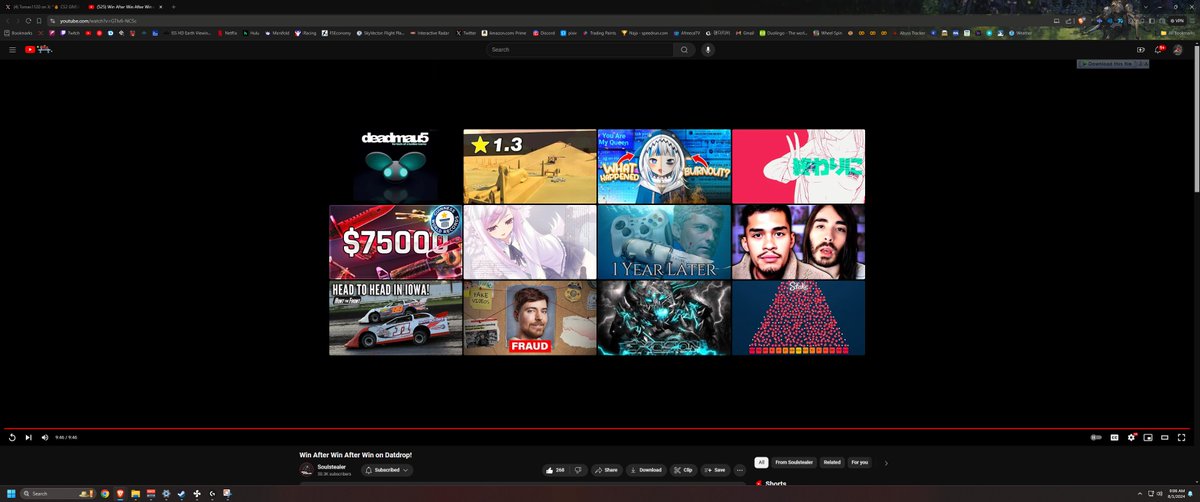Screen dimensions: 1200x502
Task: Focus the YouTube search field
Action: coord(578,49)
